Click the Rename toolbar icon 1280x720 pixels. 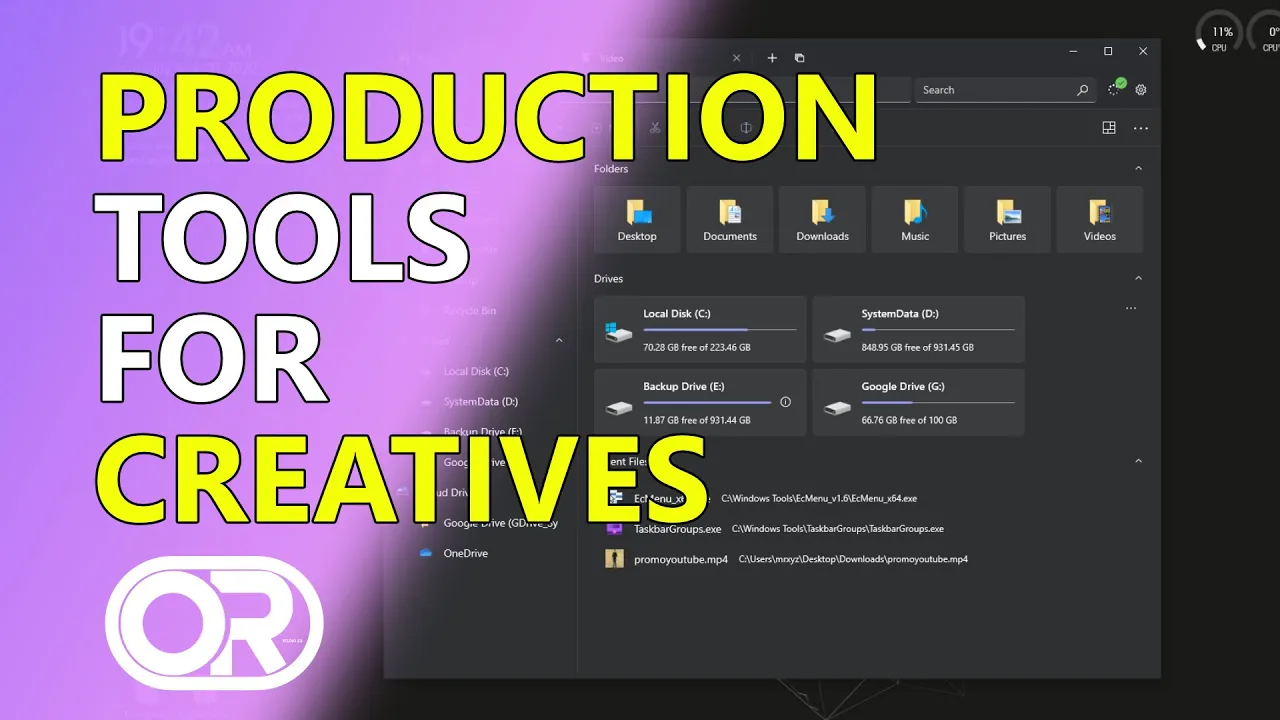point(745,128)
